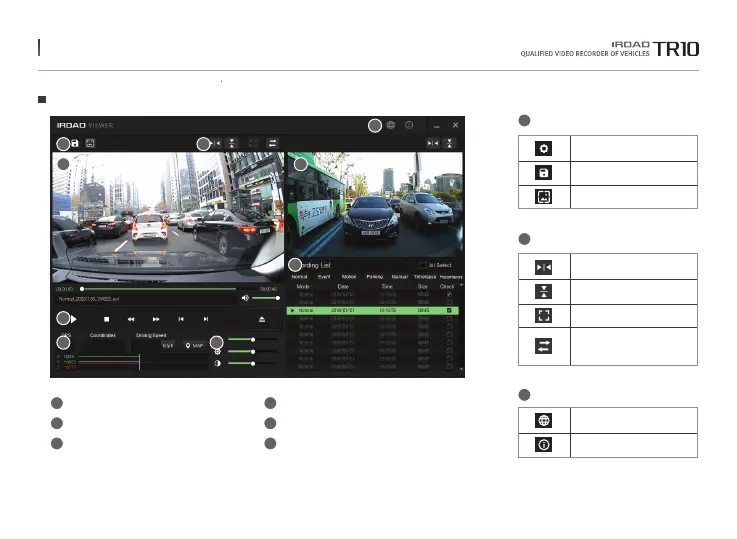Click the Date column header
Image resolution: width=737 pixels, height=539 pixels.
pos(343,286)
